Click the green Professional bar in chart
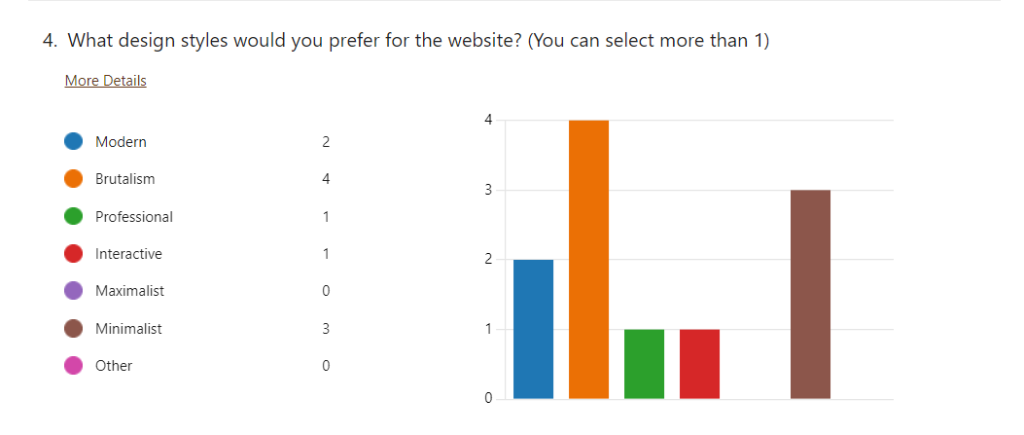The width and height of the screenshot is (1024, 435). pyautogui.click(x=644, y=364)
